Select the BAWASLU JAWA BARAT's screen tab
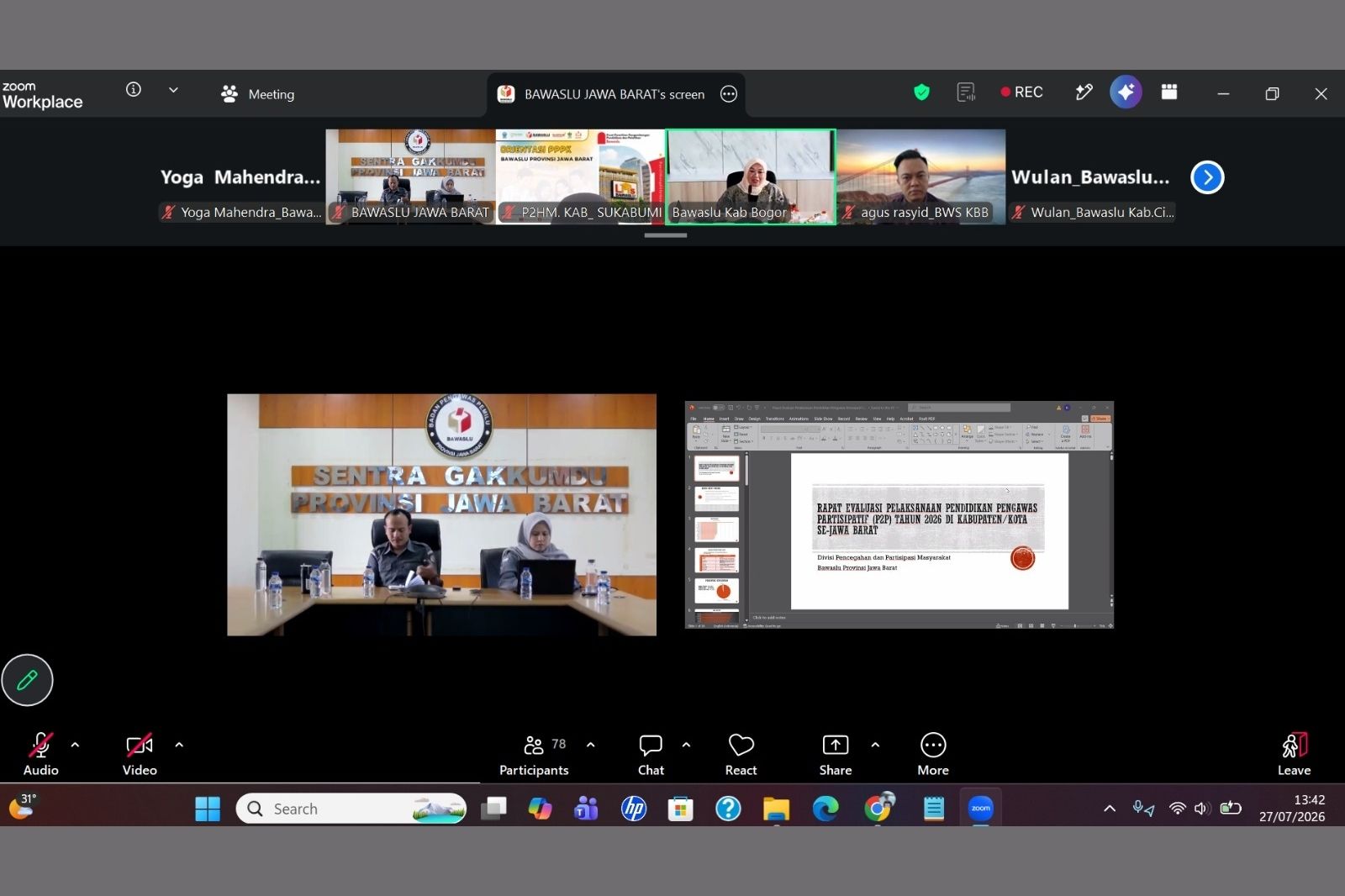The height and width of the screenshot is (896, 1345). (615, 94)
